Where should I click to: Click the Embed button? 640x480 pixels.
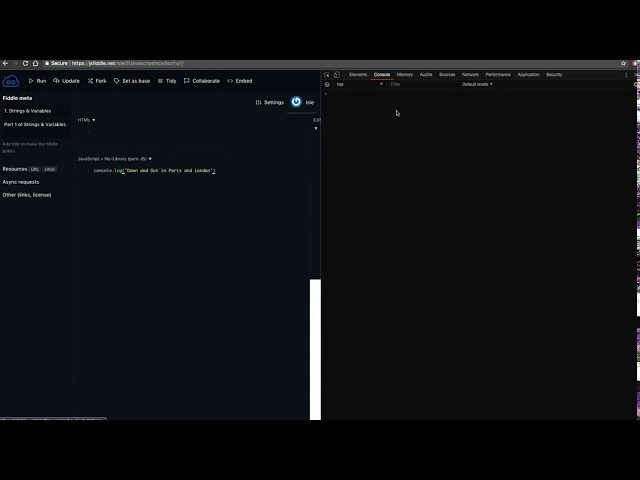(240, 81)
